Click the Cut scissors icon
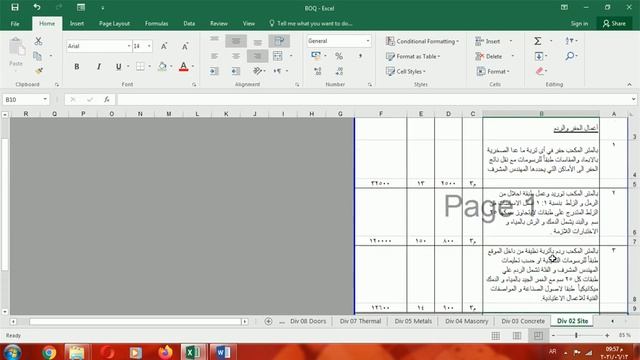640x360 pixels. point(38,41)
